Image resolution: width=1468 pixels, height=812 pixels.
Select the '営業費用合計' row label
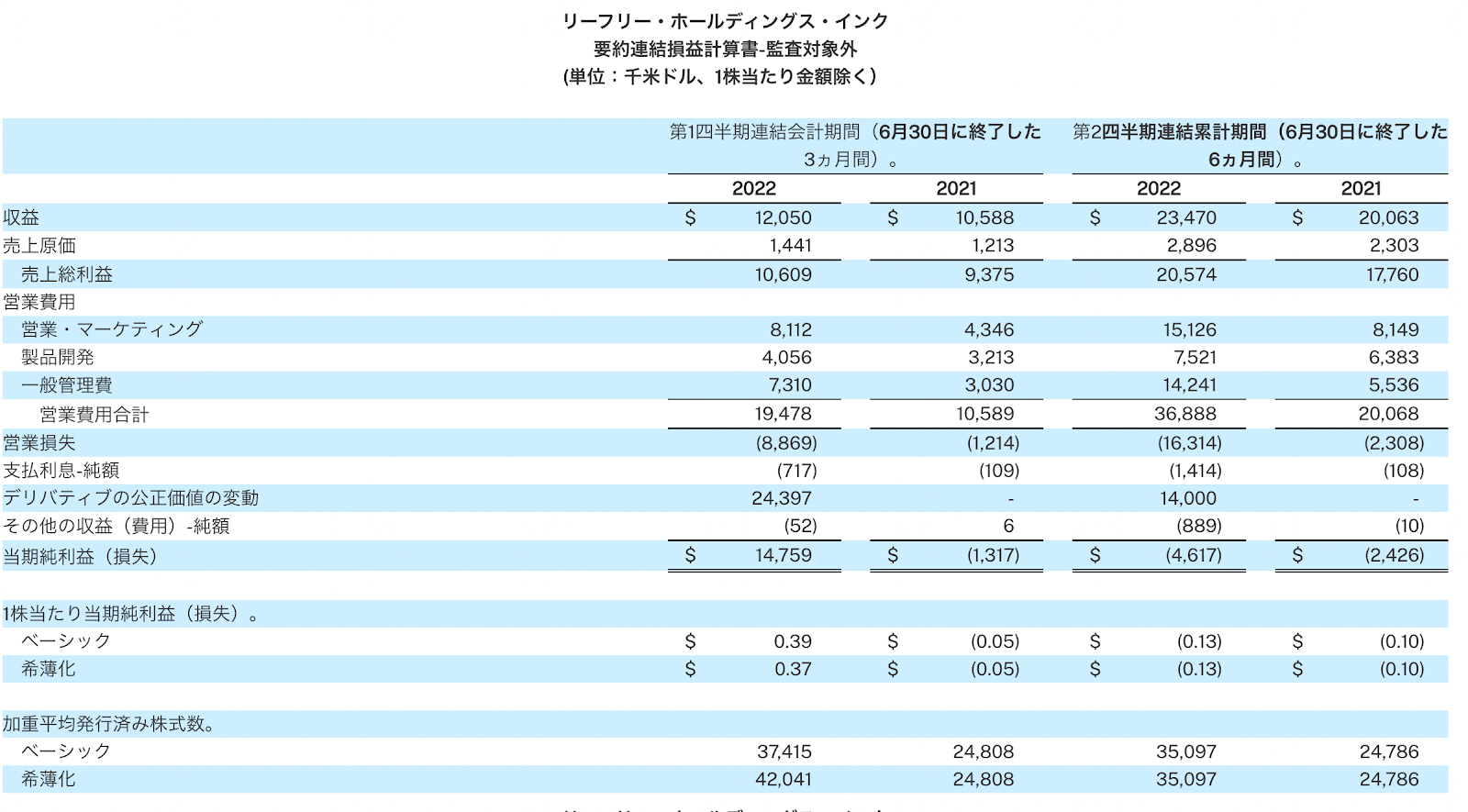click(x=95, y=414)
